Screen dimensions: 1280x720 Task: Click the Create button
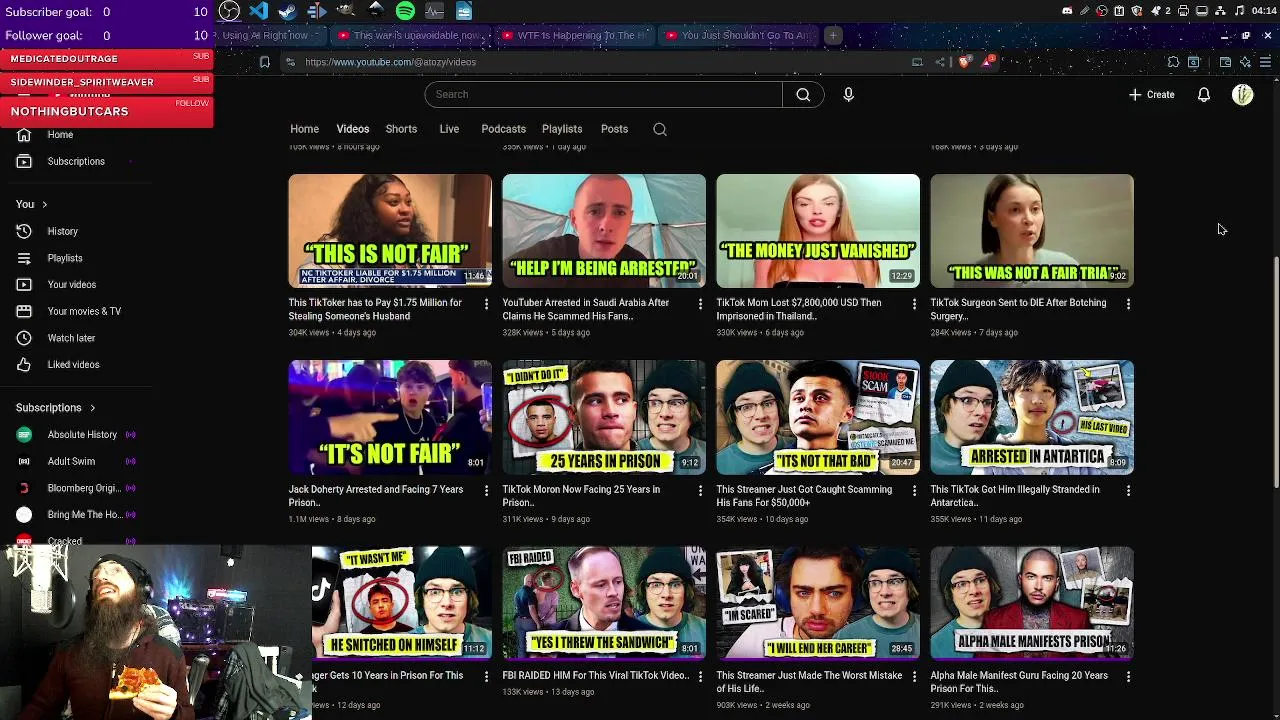(x=1152, y=94)
